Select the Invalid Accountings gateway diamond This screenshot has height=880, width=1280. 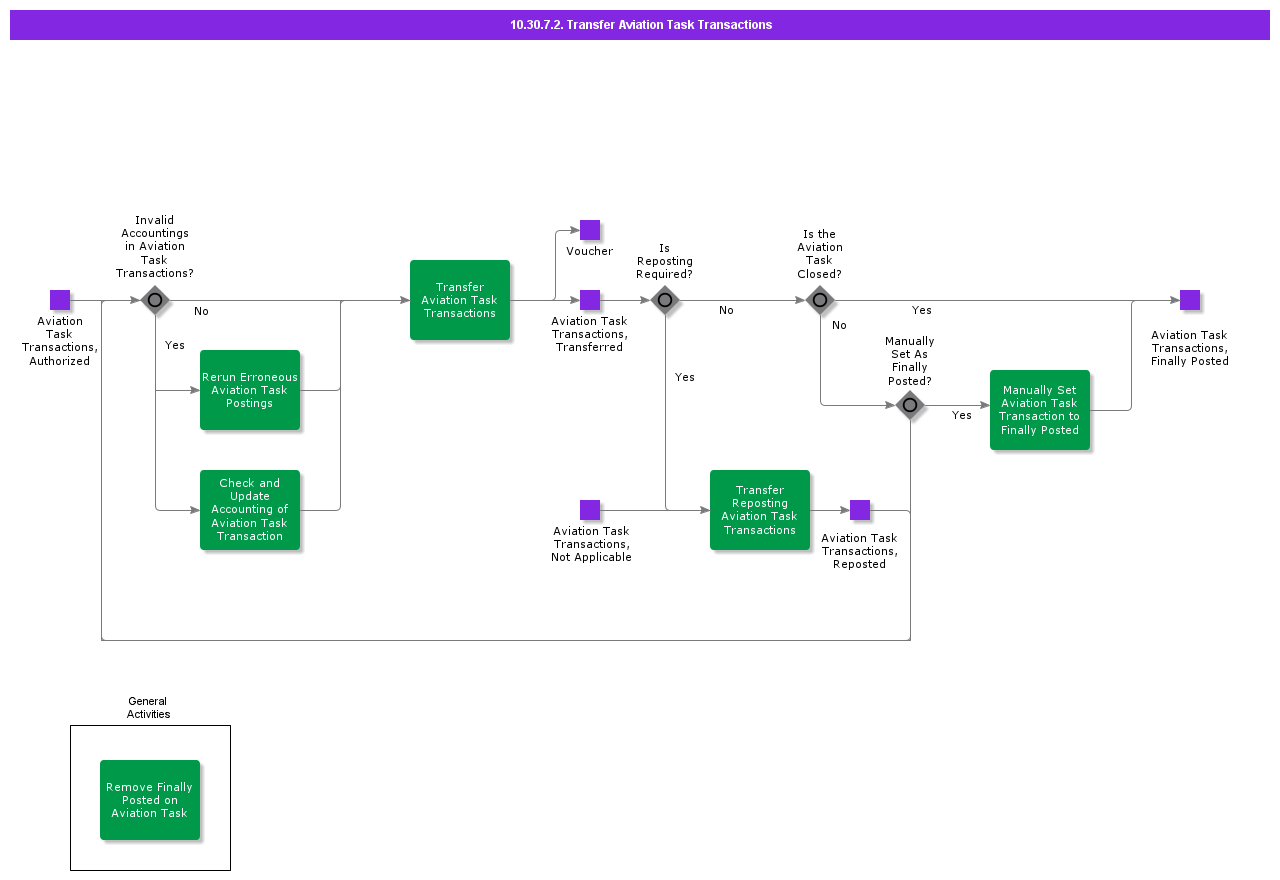155,300
